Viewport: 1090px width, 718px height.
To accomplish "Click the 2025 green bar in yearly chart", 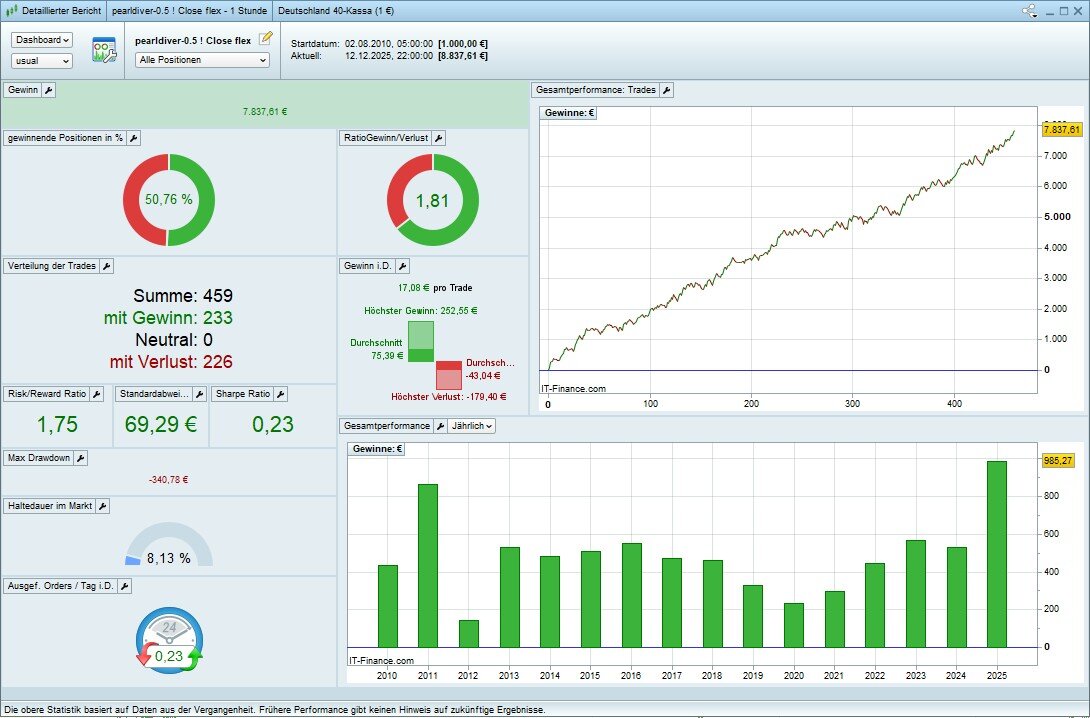I will [x=996, y=553].
